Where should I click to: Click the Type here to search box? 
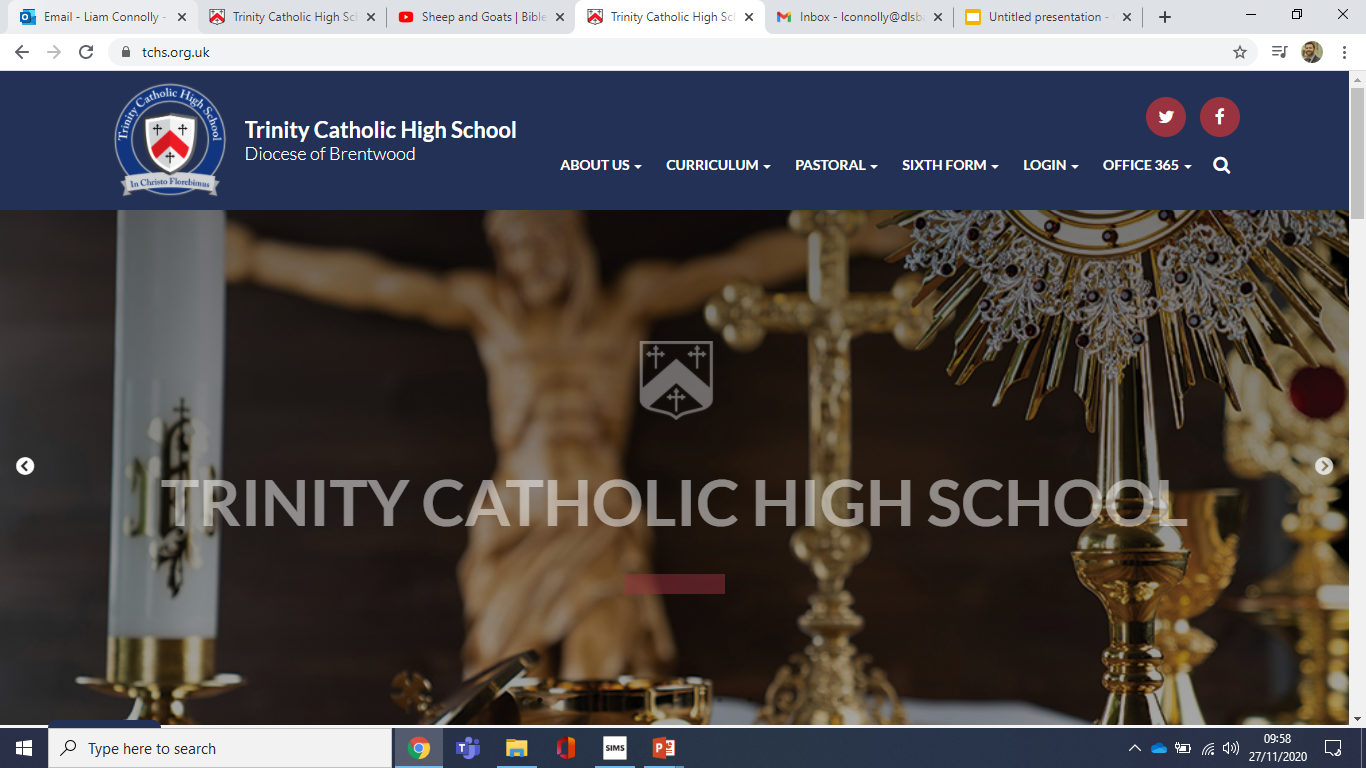[220, 748]
